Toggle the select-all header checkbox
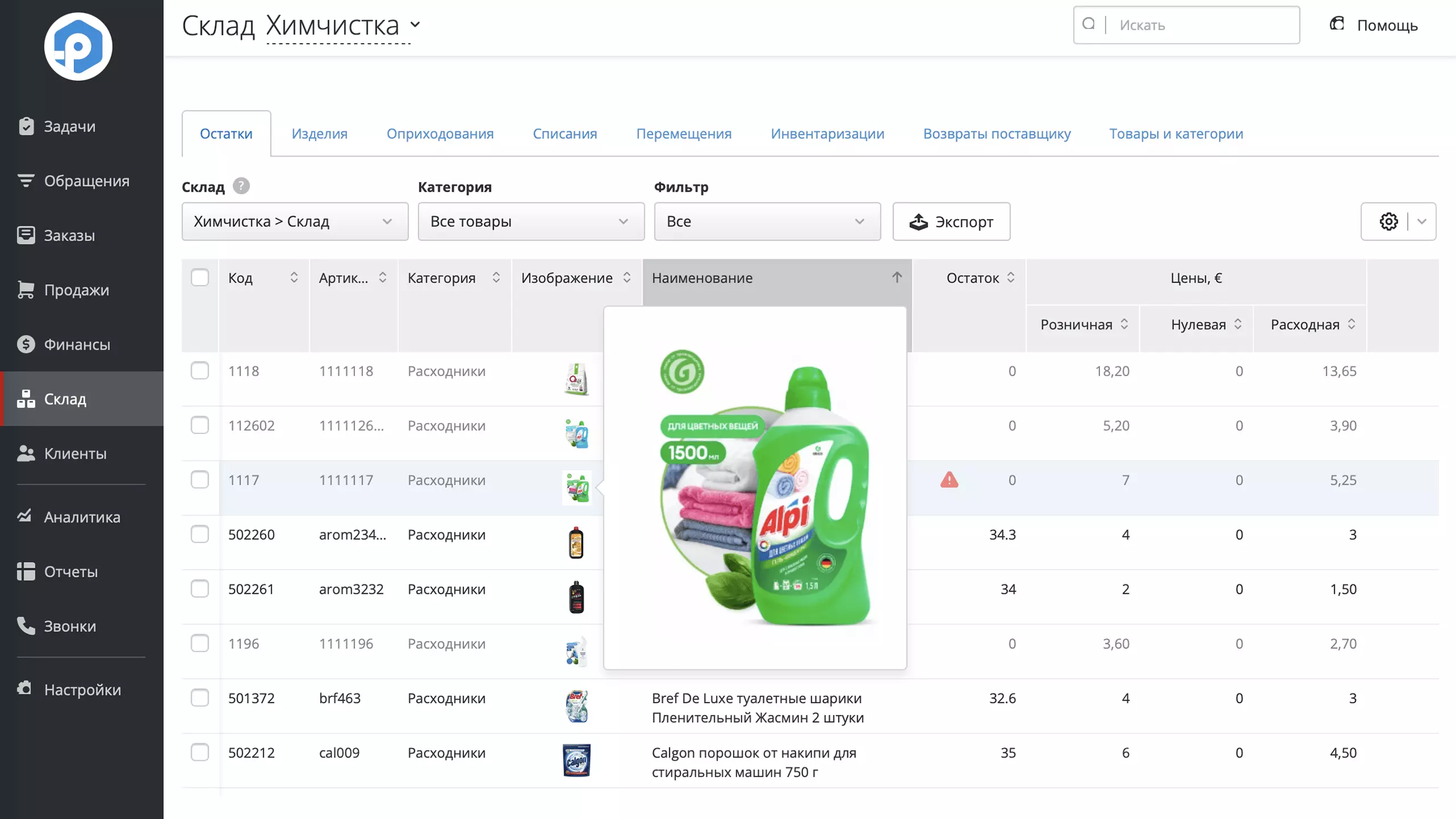This screenshot has height=819, width=1456. [x=200, y=278]
